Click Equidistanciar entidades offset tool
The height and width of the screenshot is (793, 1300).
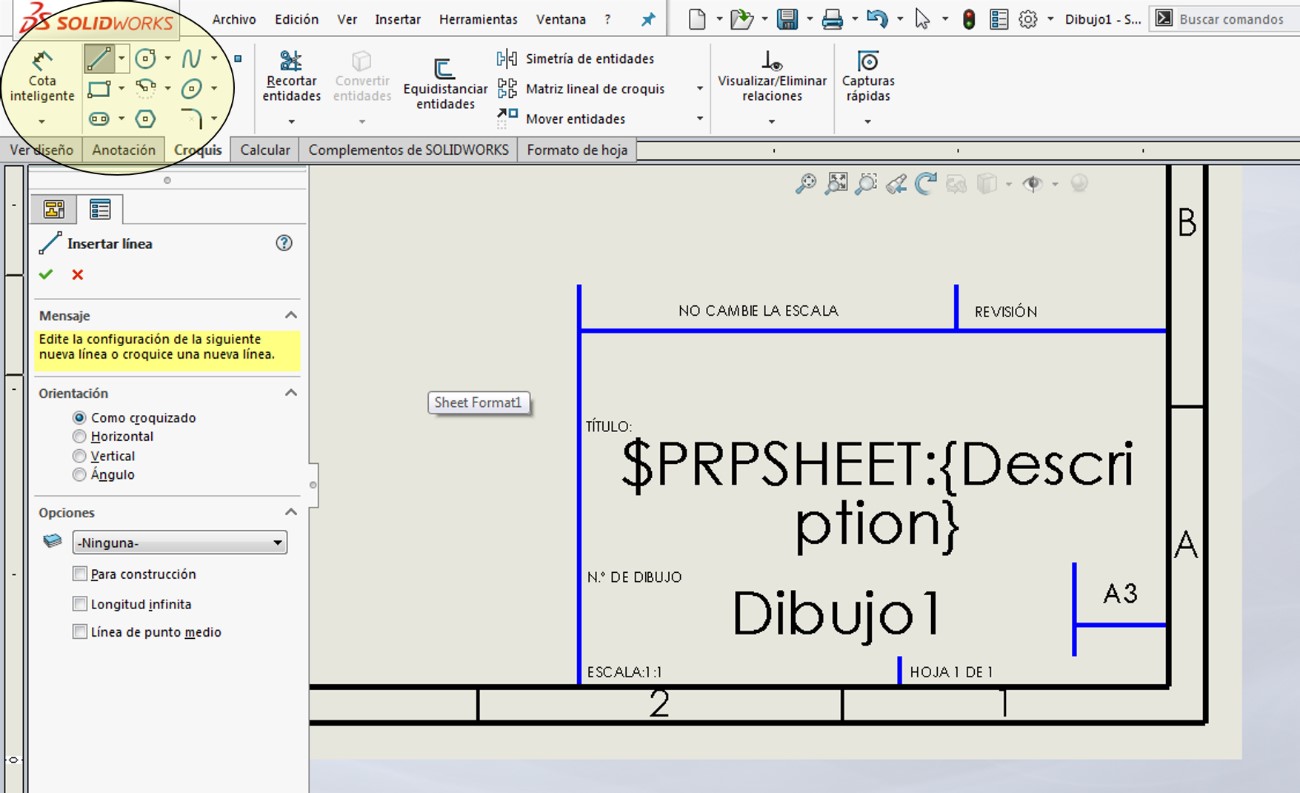(445, 84)
